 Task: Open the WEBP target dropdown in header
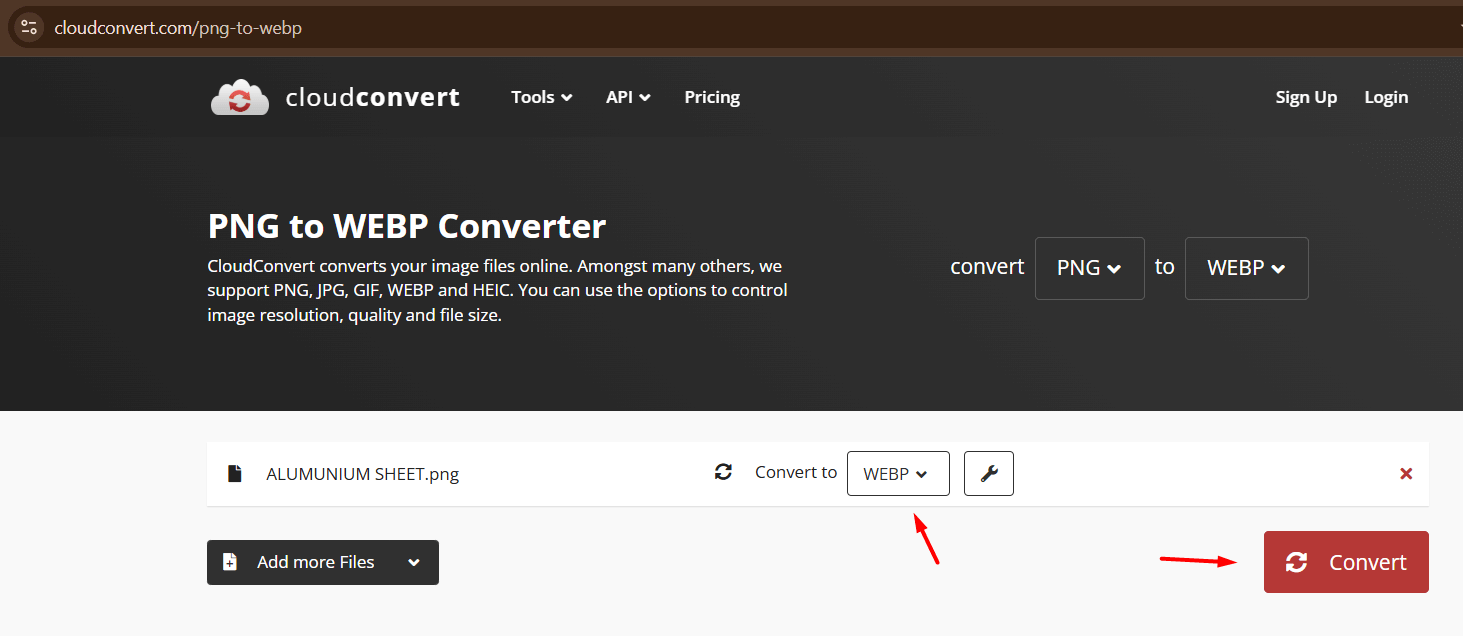[x=1246, y=268]
